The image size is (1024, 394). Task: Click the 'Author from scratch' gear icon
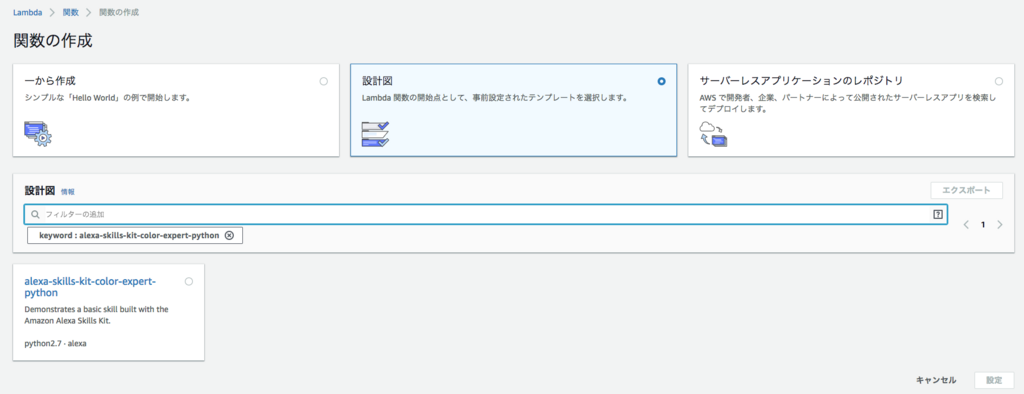38,133
